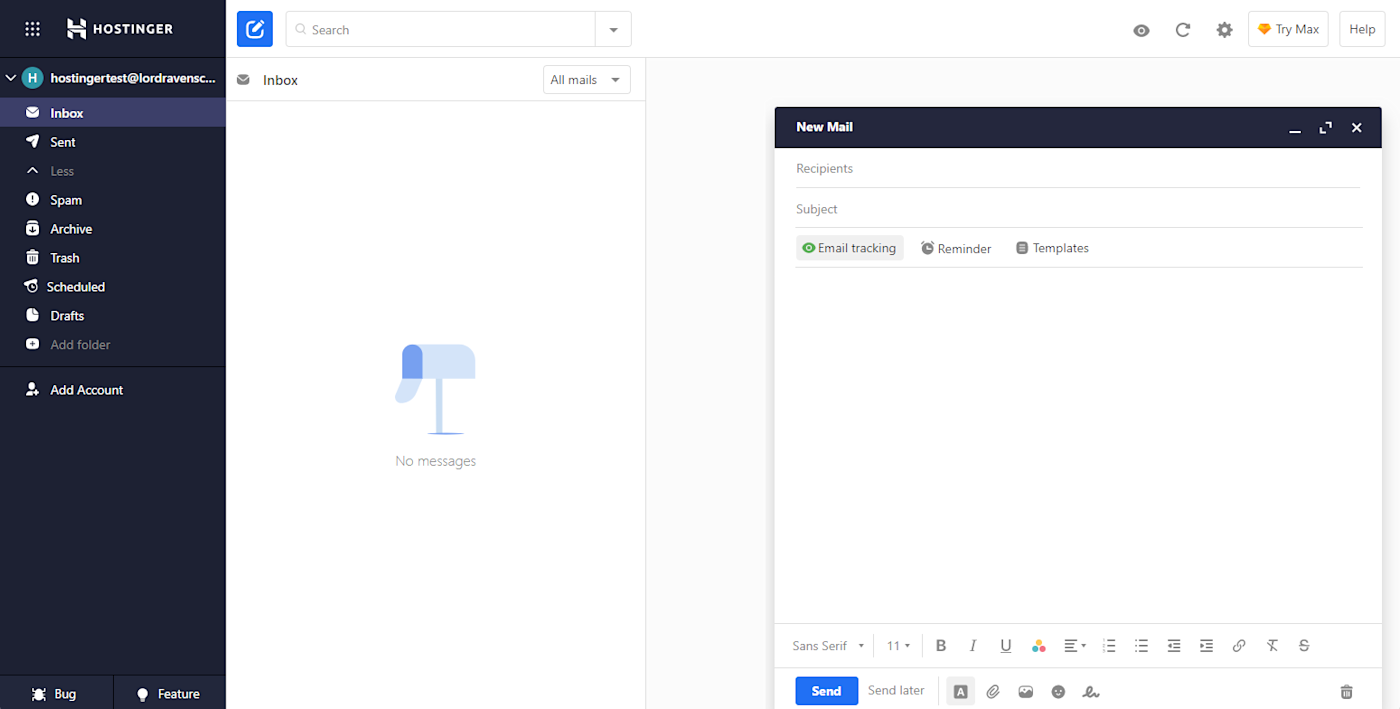This screenshot has width=1400, height=709.
Task: Open Templates in New Mail
Action: tap(1052, 248)
